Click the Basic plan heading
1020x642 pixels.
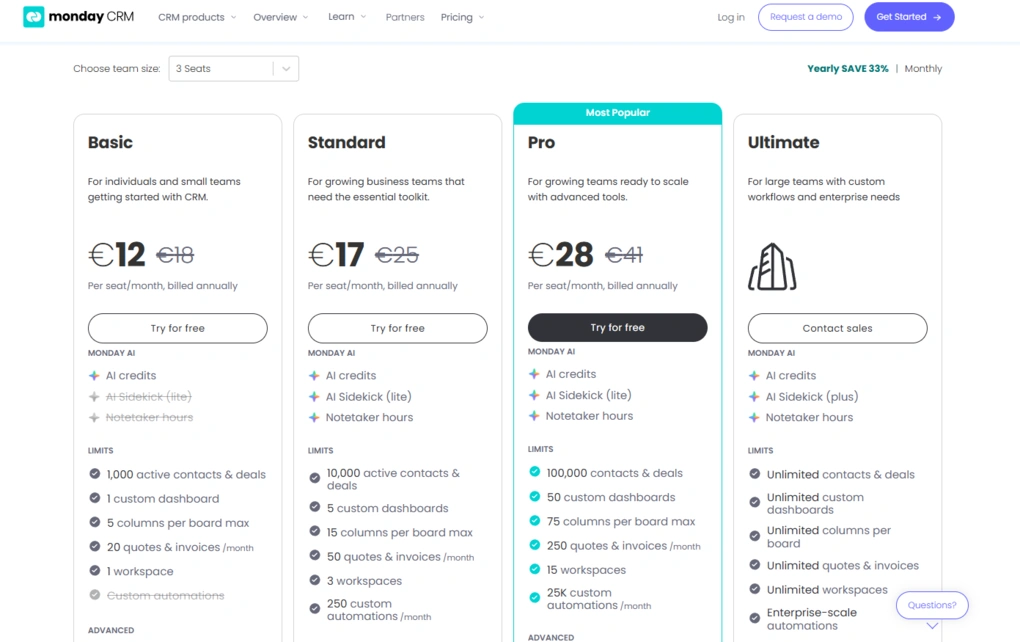point(110,142)
